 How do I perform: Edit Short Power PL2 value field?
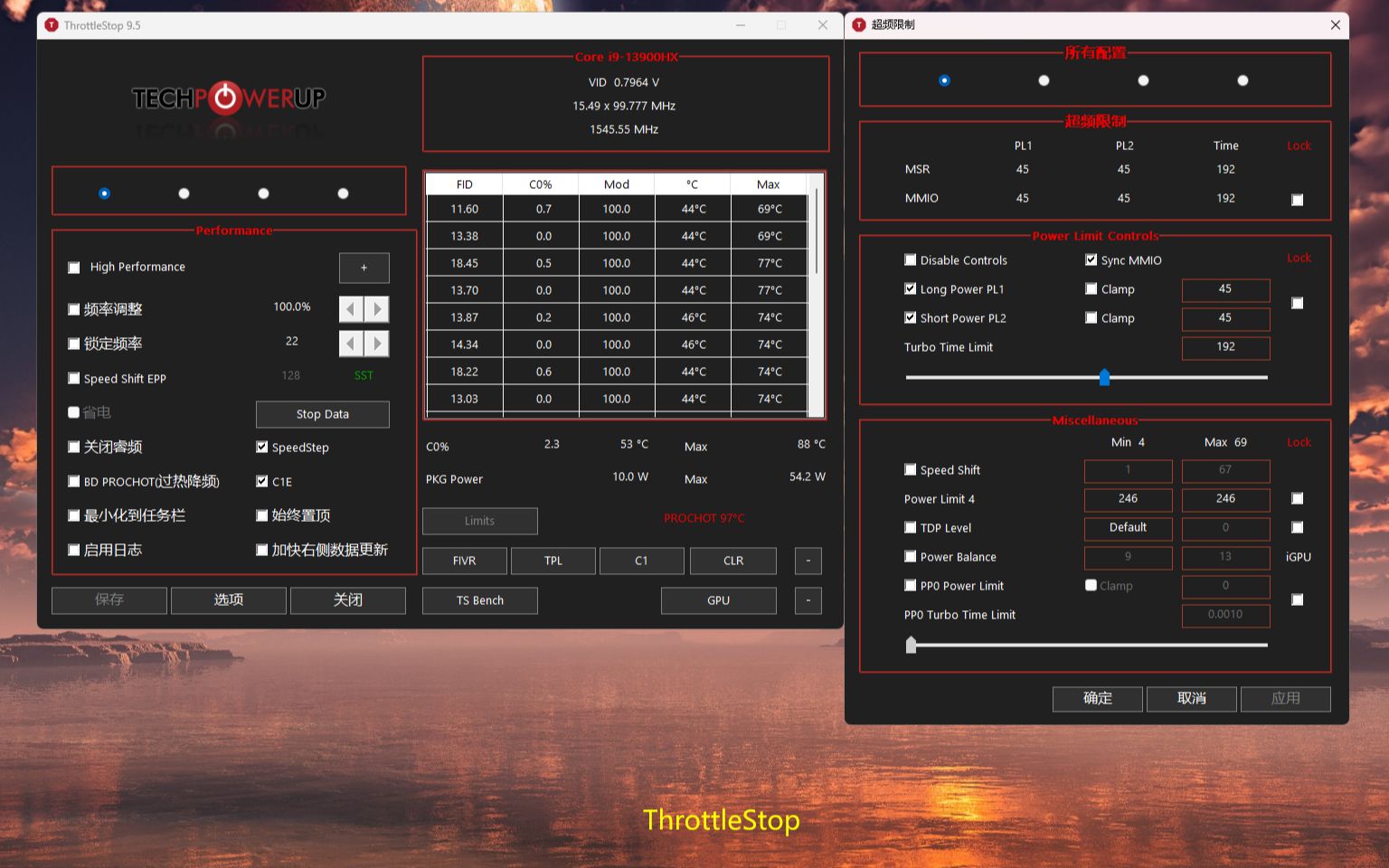pyautogui.click(x=1225, y=318)
